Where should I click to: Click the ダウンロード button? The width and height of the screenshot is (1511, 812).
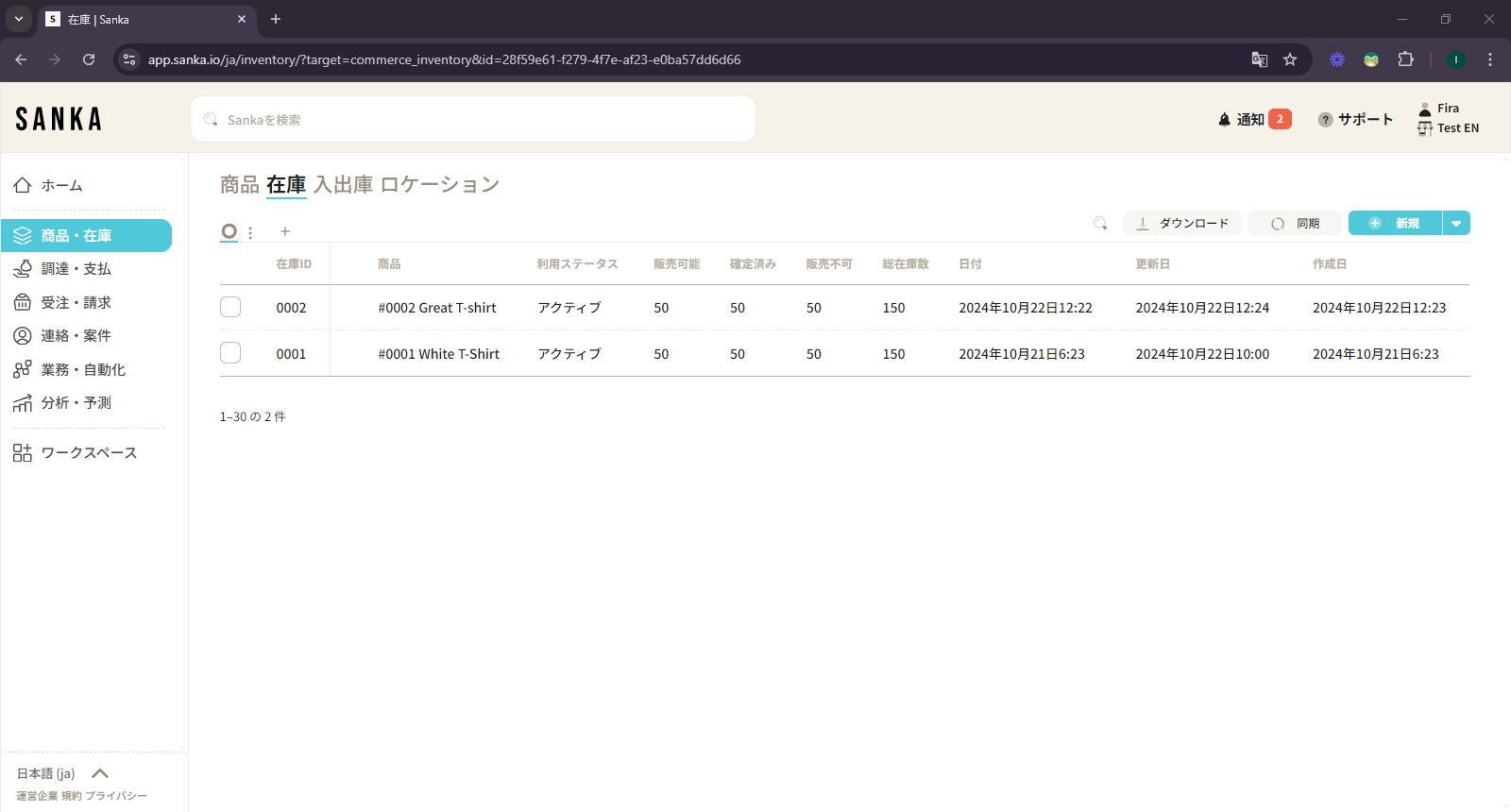click(1182, 224)
